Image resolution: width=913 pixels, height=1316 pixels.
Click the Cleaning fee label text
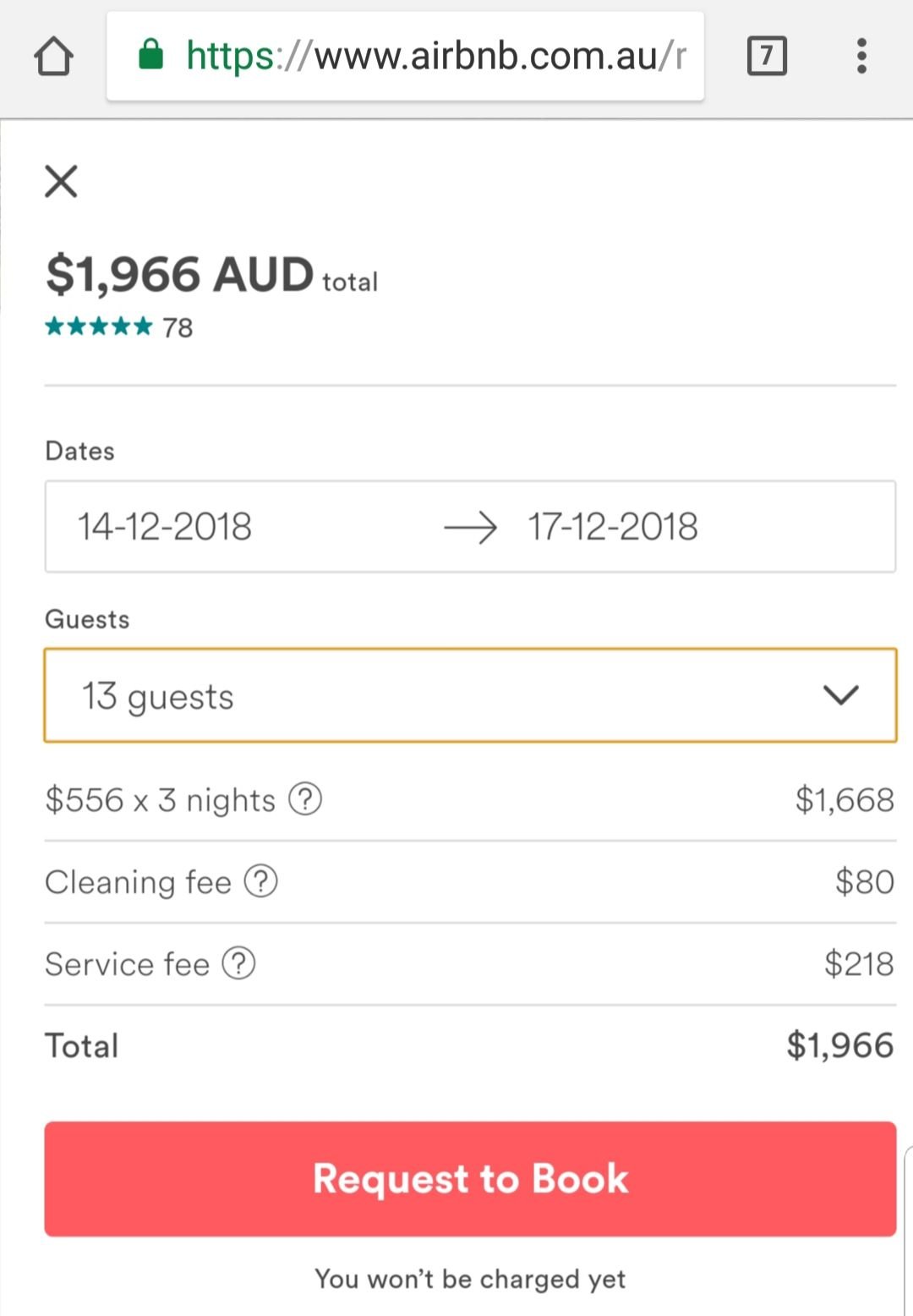click(138, 881)
